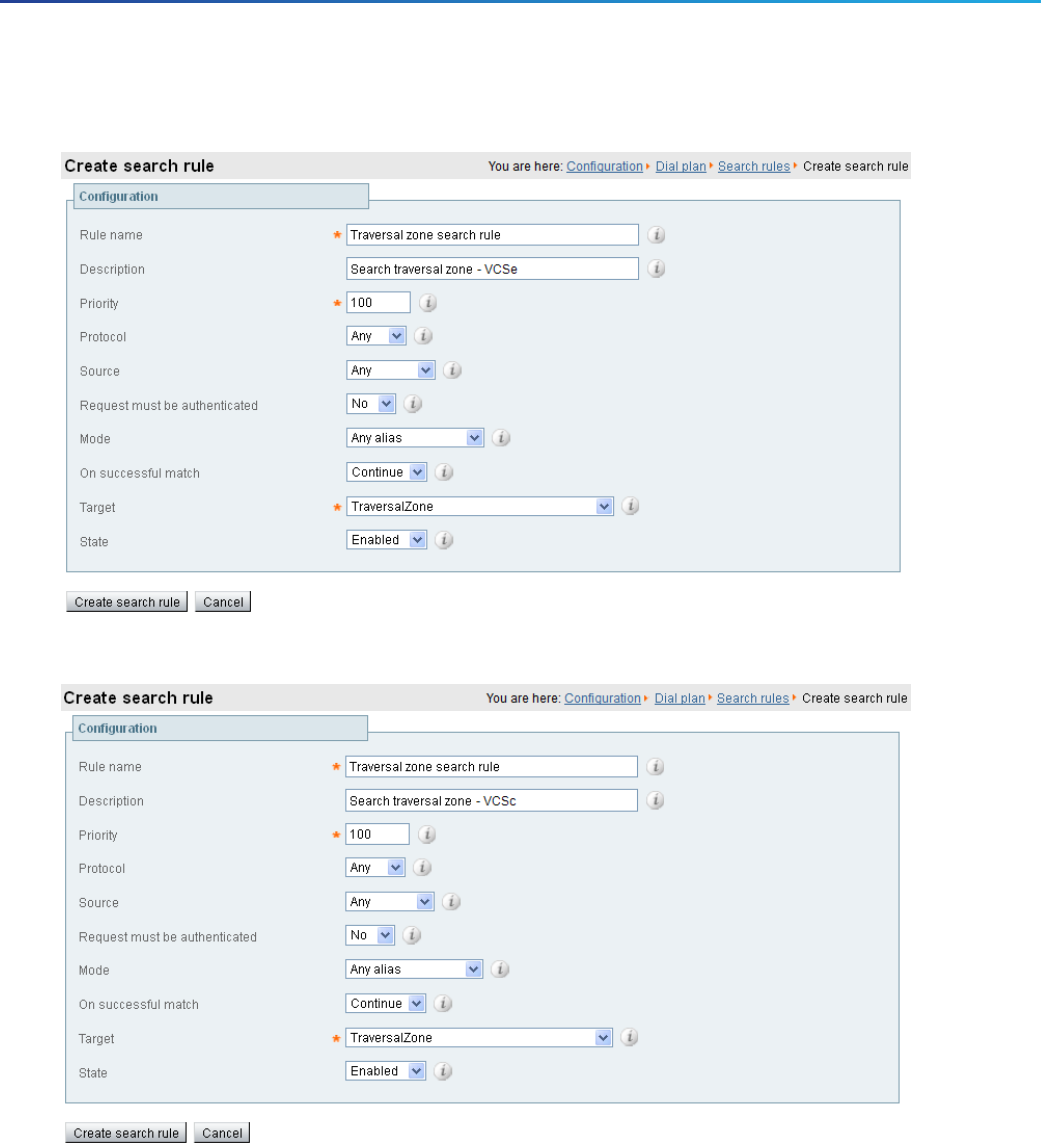Open the State Enabled dropdown in the VCSe form

click(386, 540)
